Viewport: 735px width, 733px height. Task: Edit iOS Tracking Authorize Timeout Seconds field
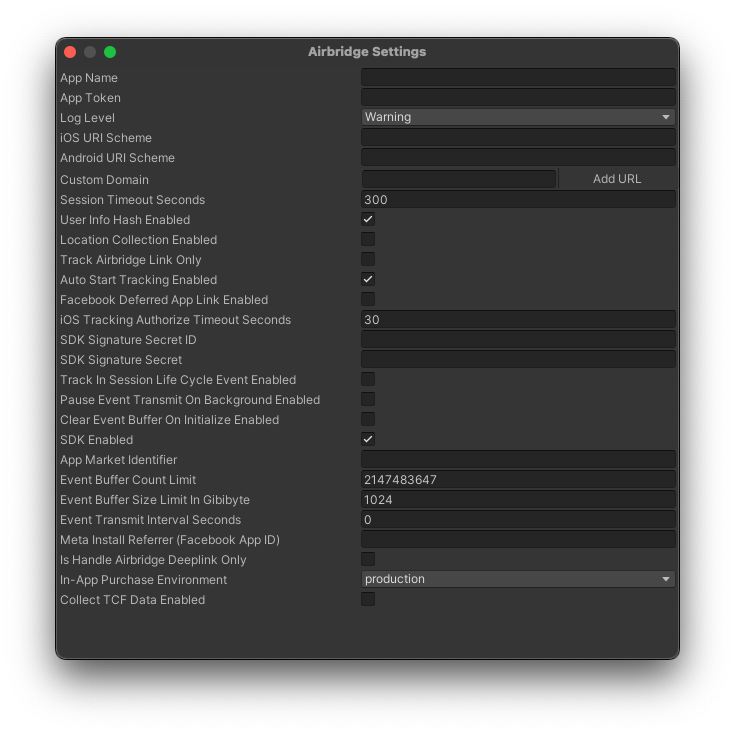click(518, 319)
